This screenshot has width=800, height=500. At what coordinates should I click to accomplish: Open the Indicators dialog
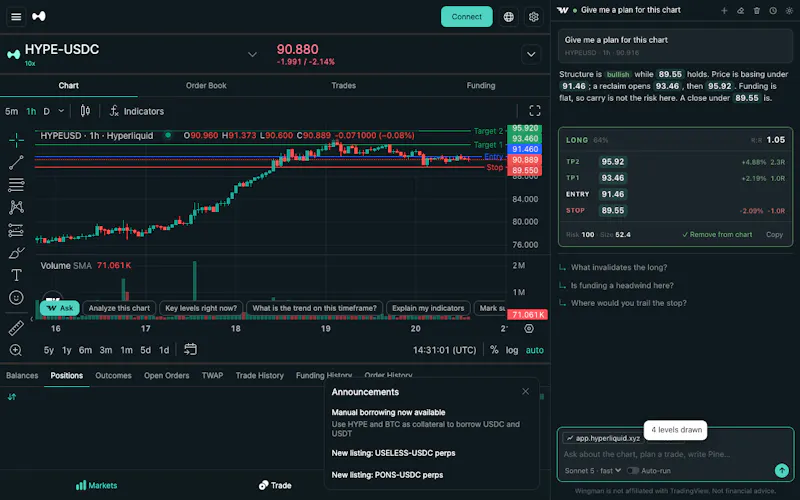137,111
